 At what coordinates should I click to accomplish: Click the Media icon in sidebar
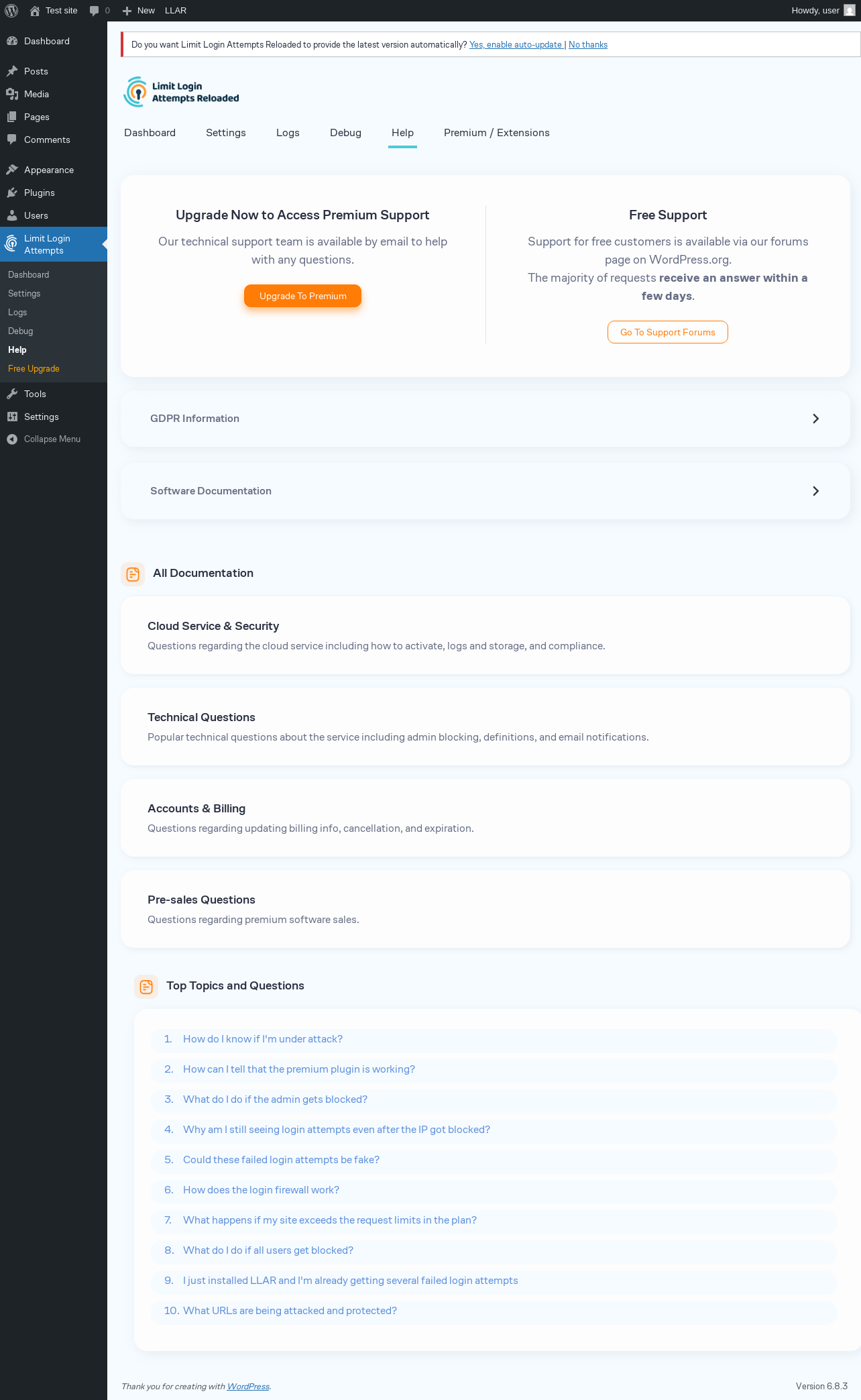(x=12, y=94)
